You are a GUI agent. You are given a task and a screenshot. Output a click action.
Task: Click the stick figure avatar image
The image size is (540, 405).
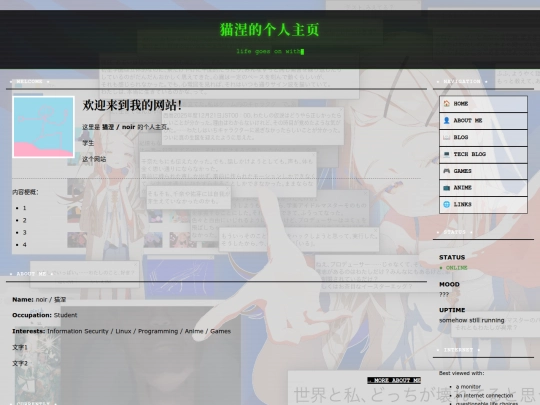43,127
